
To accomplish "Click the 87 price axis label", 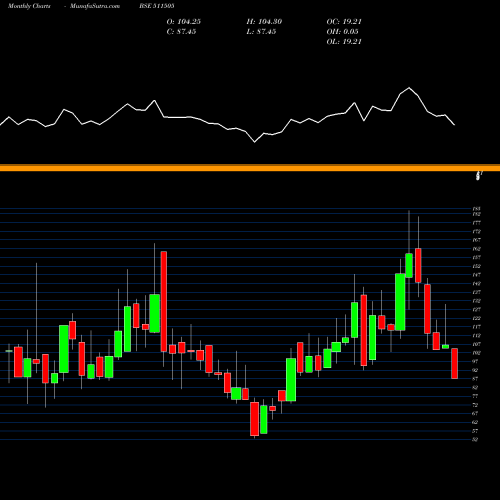I will 475,379.
